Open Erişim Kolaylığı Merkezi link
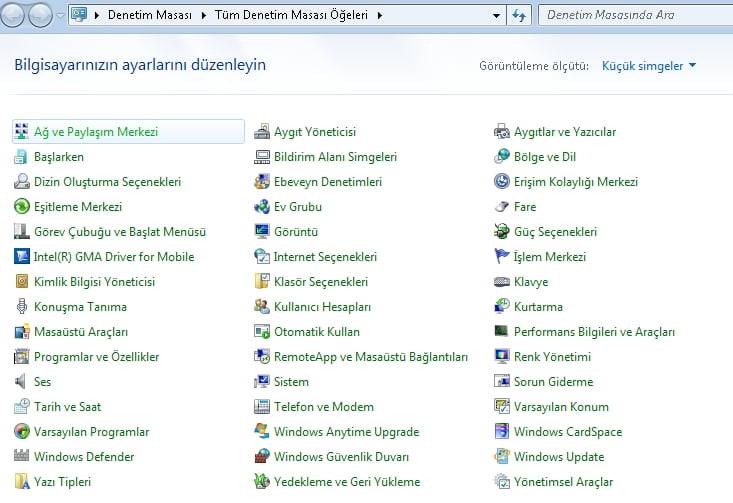The width and height of the screenshot is (733, 503). (575, 181)
